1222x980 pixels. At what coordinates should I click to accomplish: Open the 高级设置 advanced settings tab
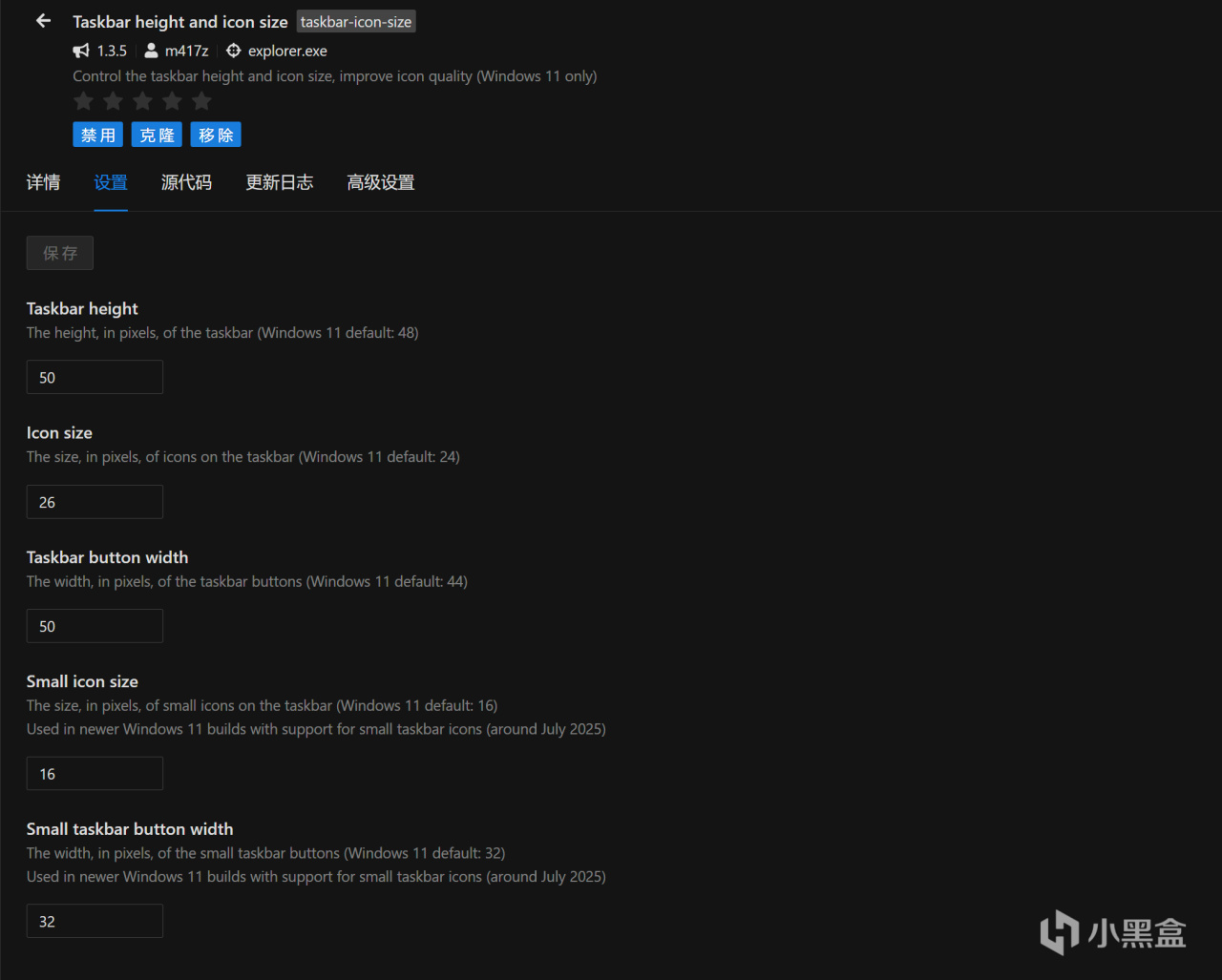pyautogui.click(x=380, y=182)
